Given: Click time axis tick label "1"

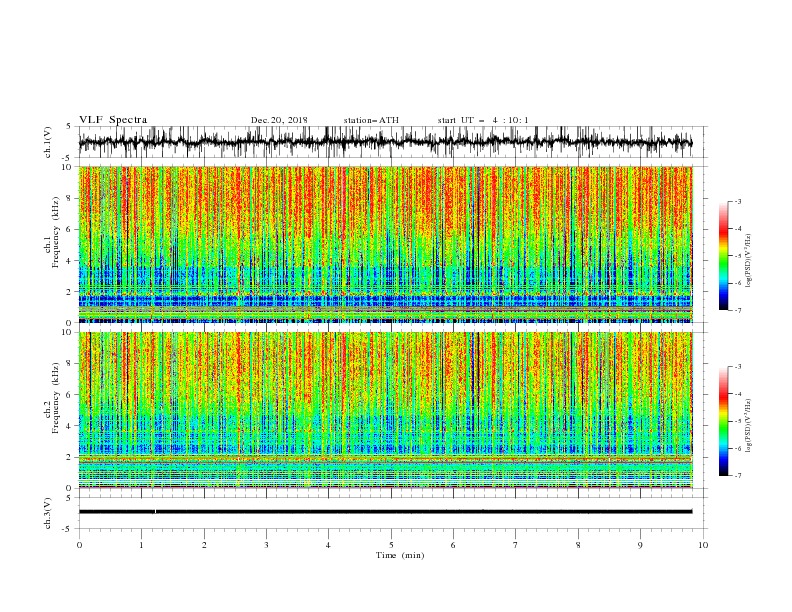Looking at the screenshot, I should [x=141, y=545].
